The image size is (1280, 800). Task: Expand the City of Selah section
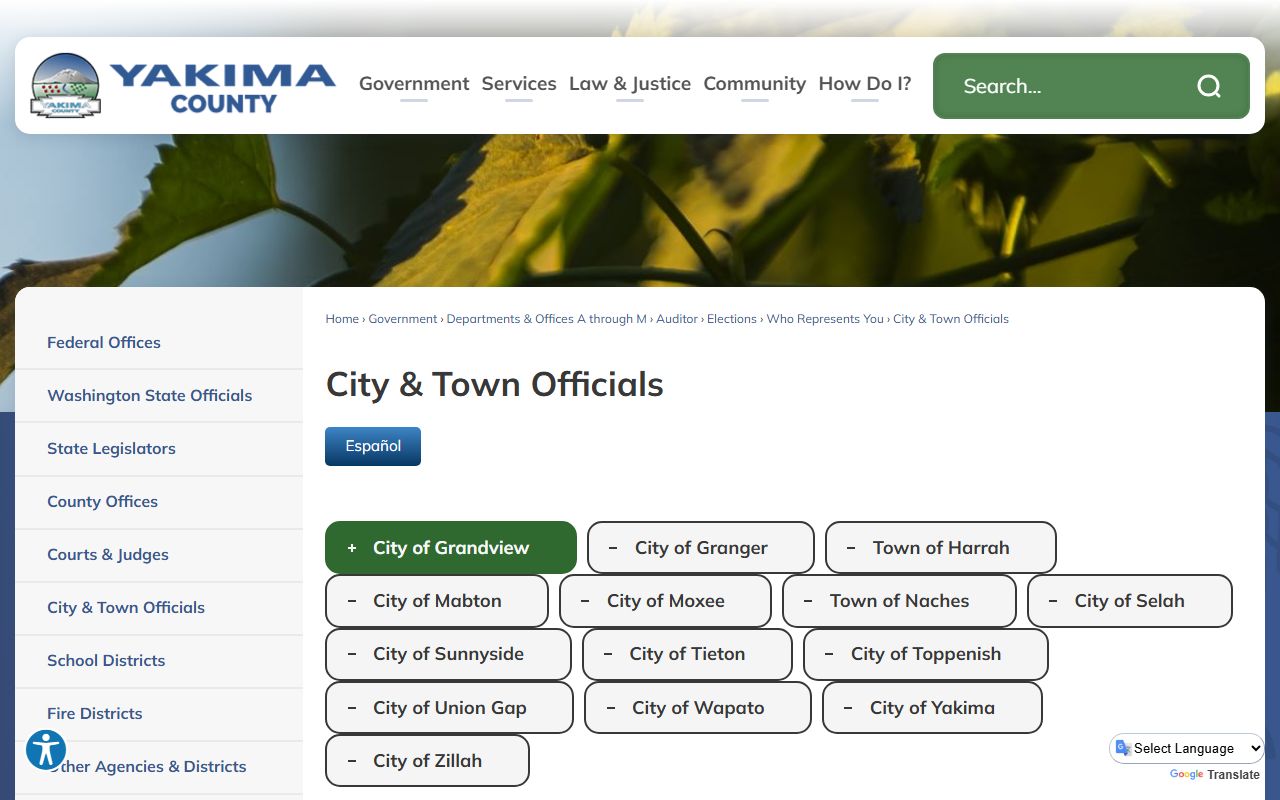click(1130, 601)
